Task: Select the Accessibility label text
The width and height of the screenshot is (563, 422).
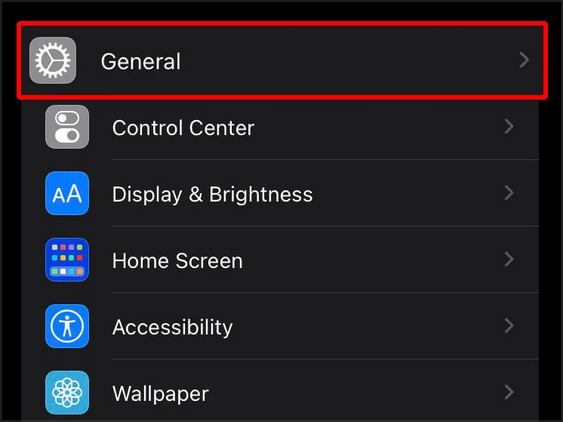Action: [172, 328]
